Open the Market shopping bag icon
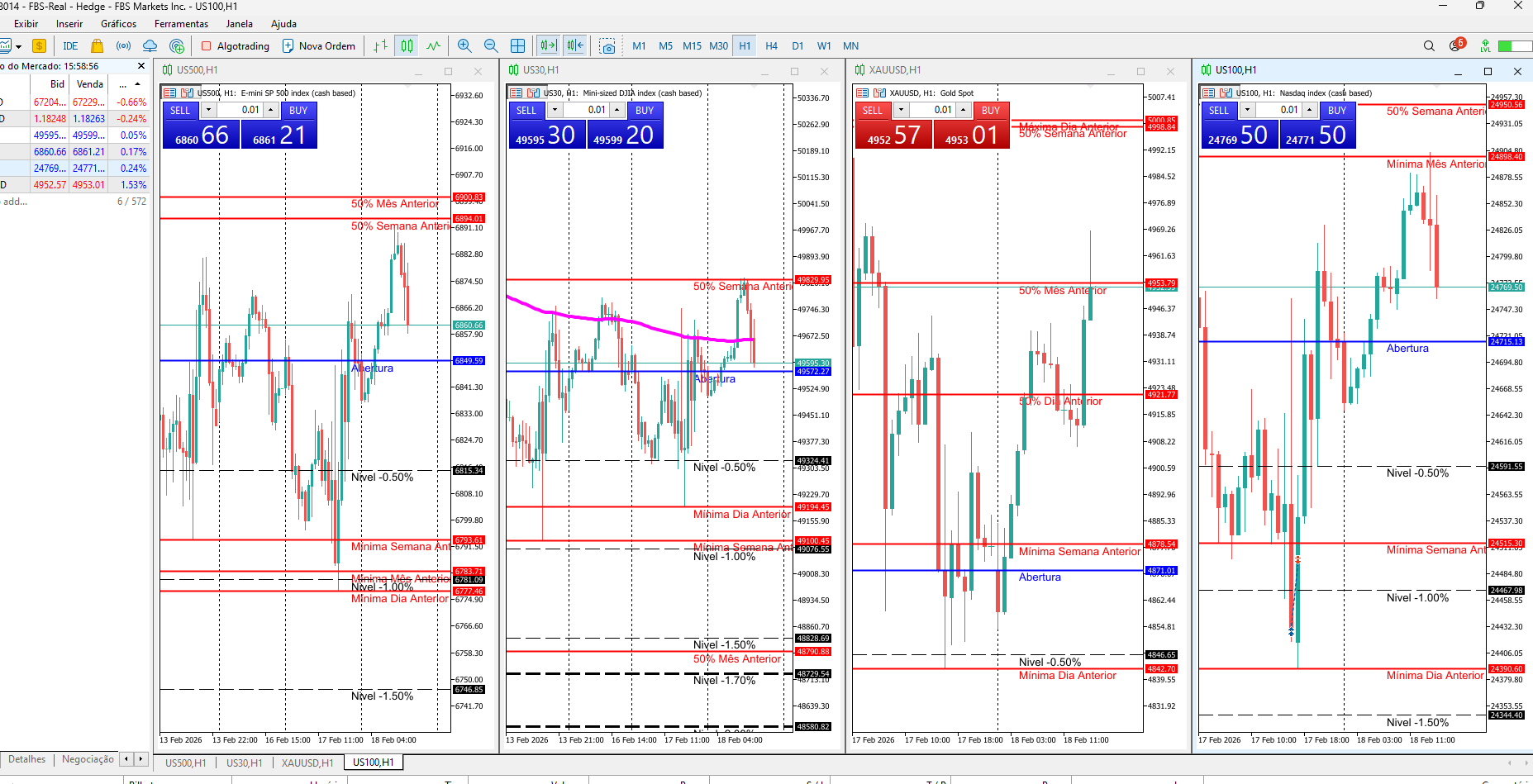Image resolution: width=1533 pixels, height=784 pixels. tap(97, 46)
